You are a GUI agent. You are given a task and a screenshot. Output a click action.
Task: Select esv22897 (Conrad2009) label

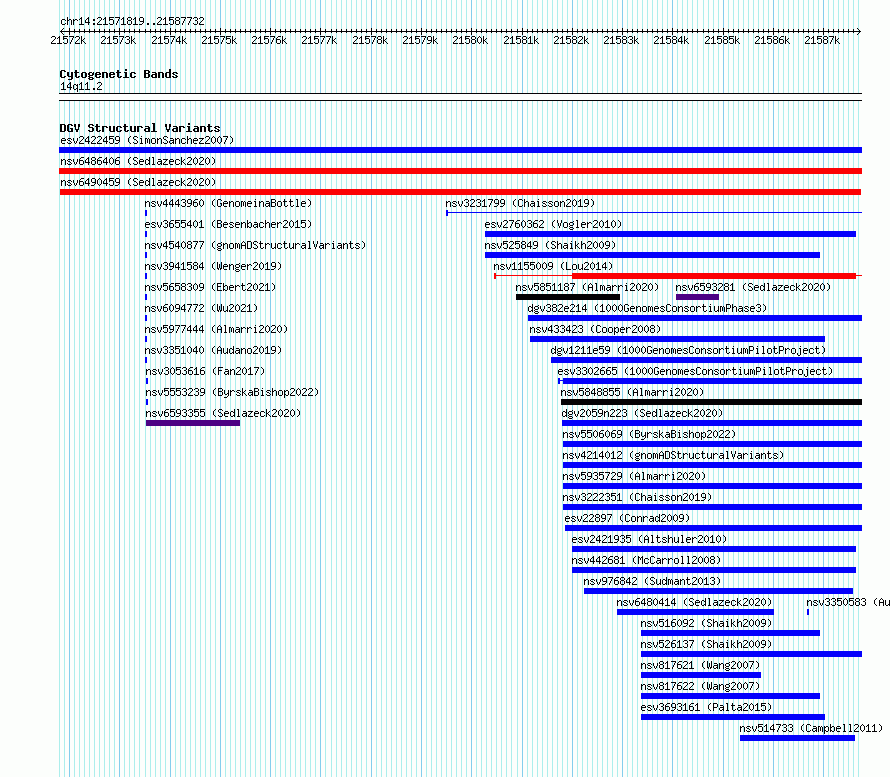pyautogui.click(x=627, y=518)
